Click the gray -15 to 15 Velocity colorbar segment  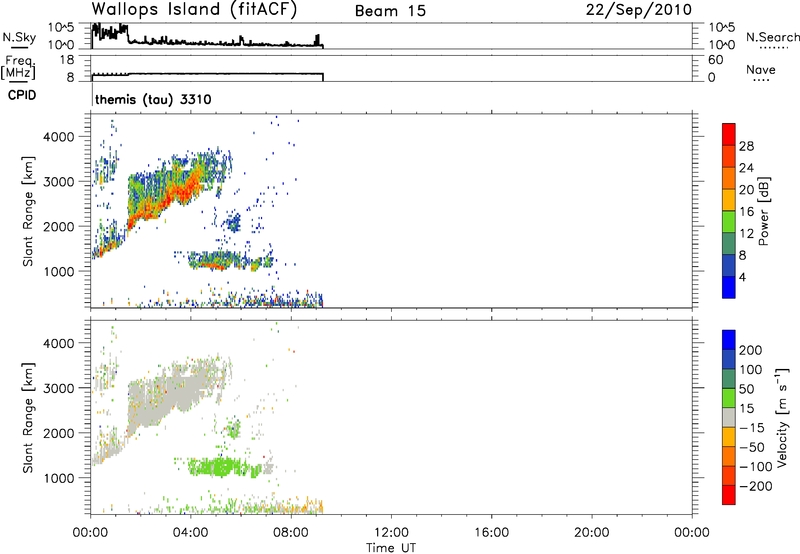(729, 417)
